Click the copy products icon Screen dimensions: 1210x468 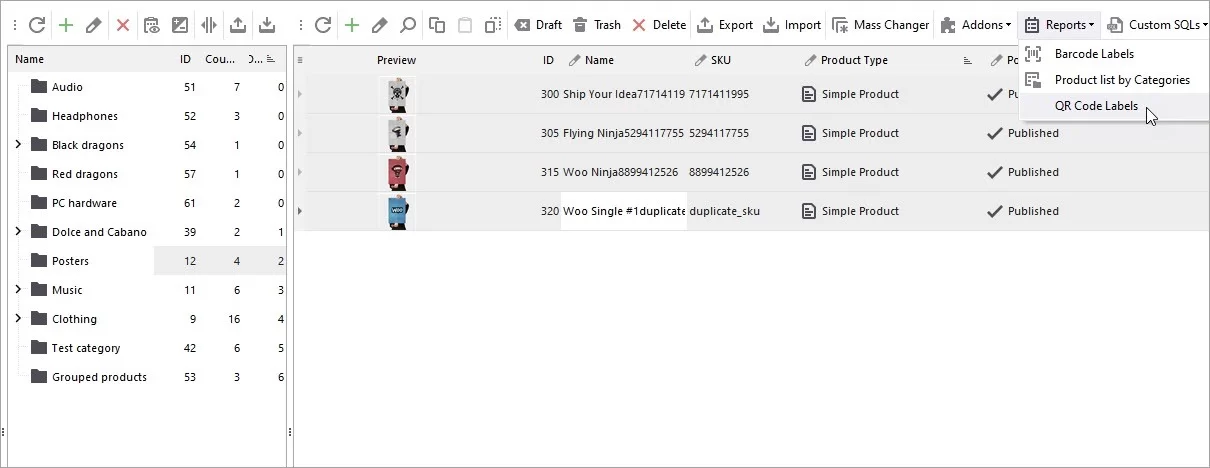pyautogui.click(x=437, y=25)
